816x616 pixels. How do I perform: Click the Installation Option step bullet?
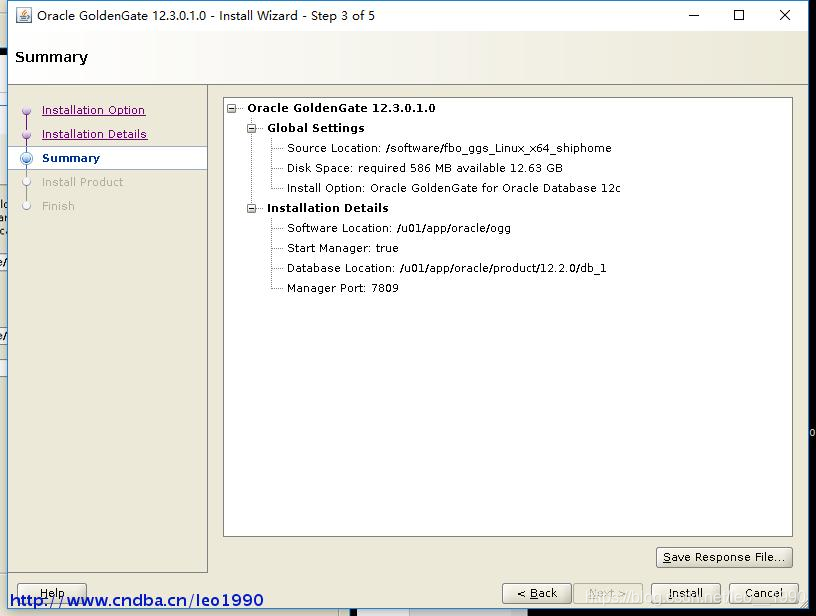(27, 110)
